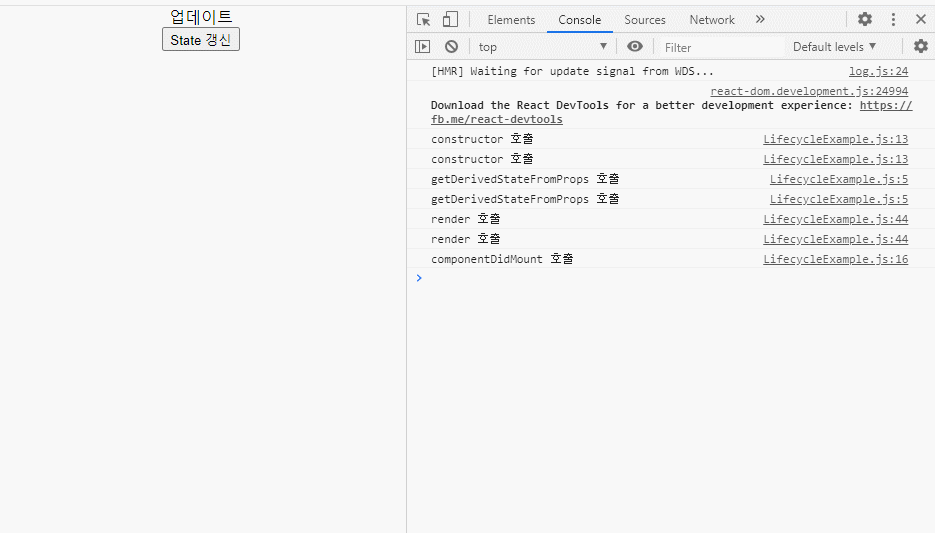Toggle the device toolbar icon
The width and height of the screenshot is (935, 533).
pos(450,20)
